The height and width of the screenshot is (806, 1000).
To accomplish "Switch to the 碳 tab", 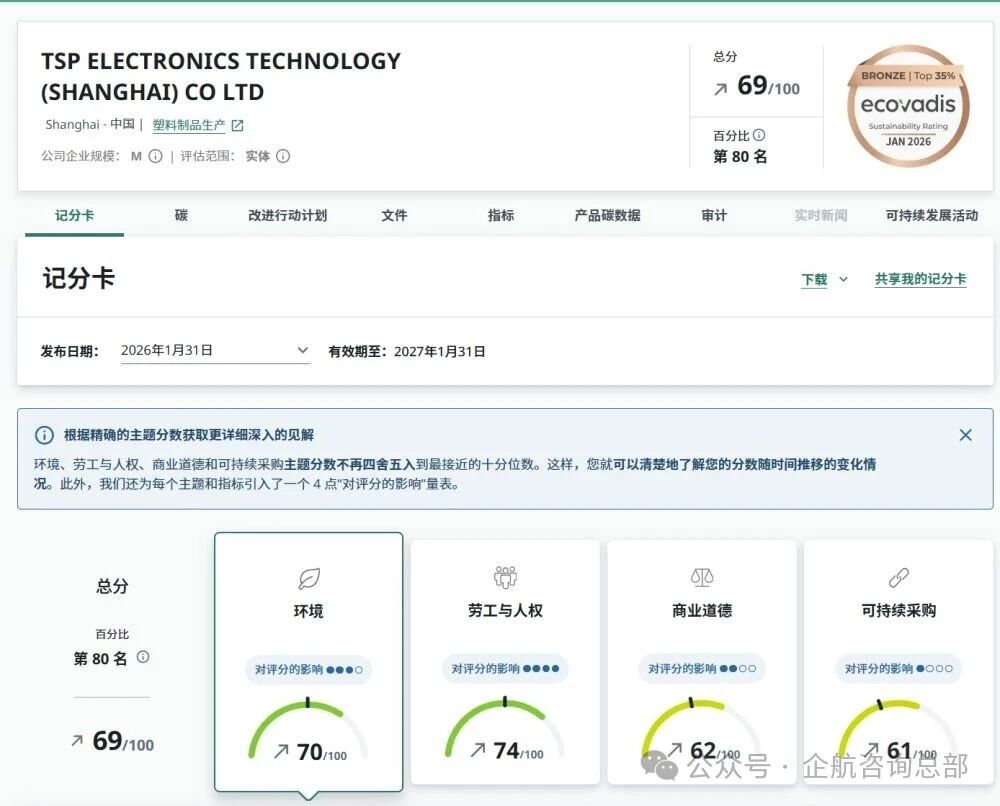I will [181, 215].
